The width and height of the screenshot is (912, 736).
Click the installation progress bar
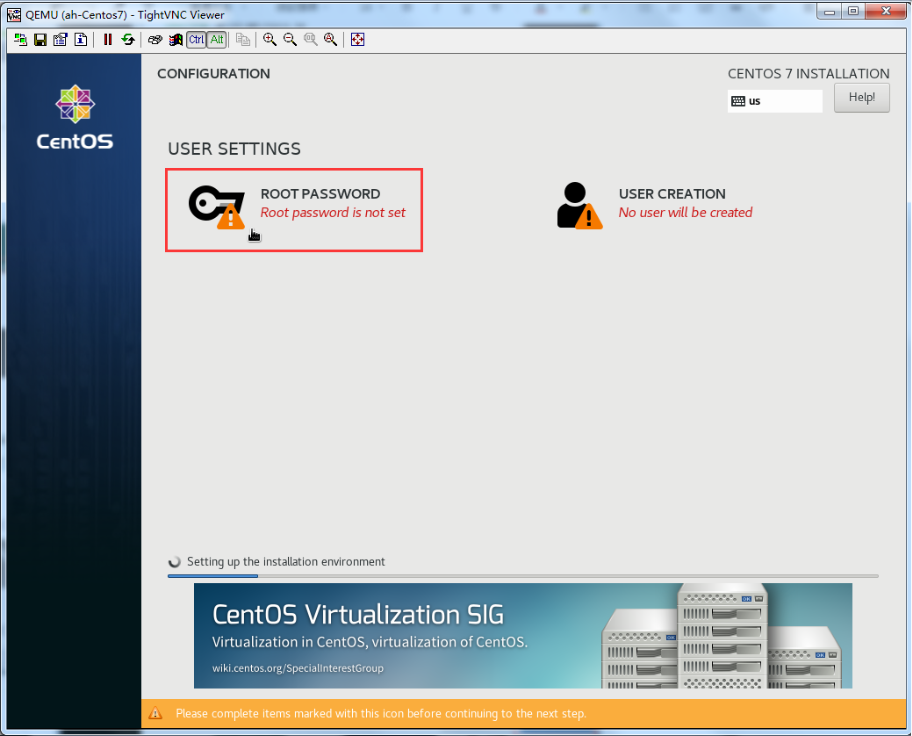(522, 576)
